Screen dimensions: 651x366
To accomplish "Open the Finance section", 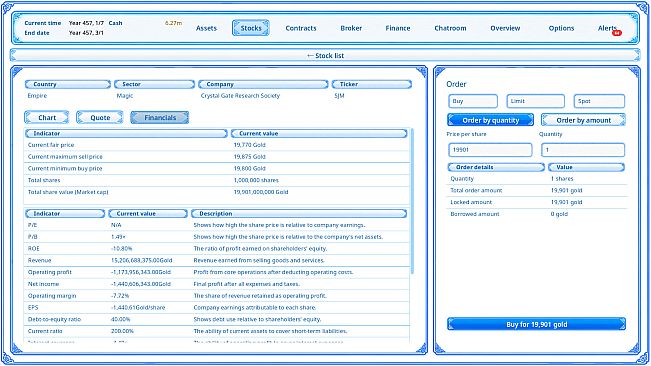I will point(398,28).
